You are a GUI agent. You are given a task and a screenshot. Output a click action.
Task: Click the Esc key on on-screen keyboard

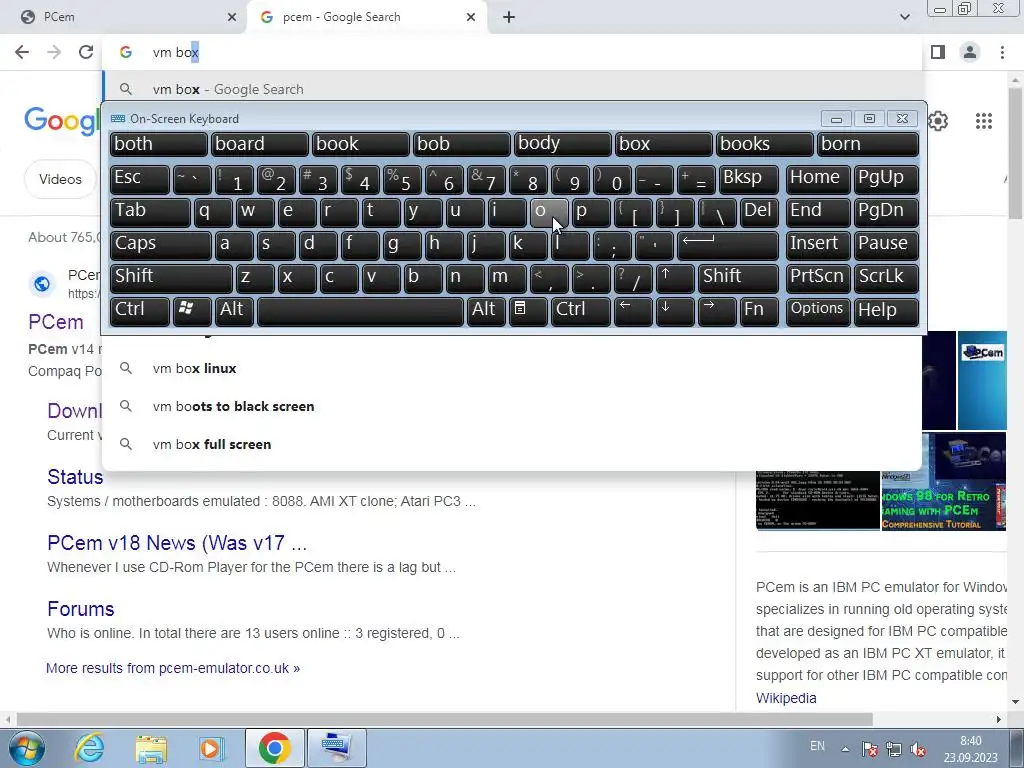[140, 179]
